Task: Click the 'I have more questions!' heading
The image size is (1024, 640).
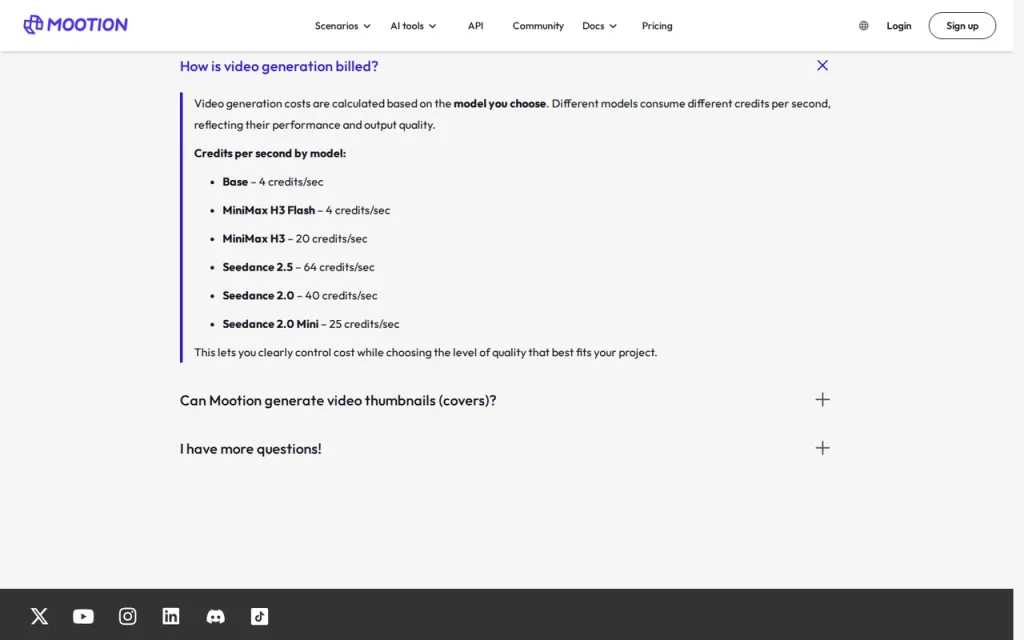Action: [x=250, y=449]
